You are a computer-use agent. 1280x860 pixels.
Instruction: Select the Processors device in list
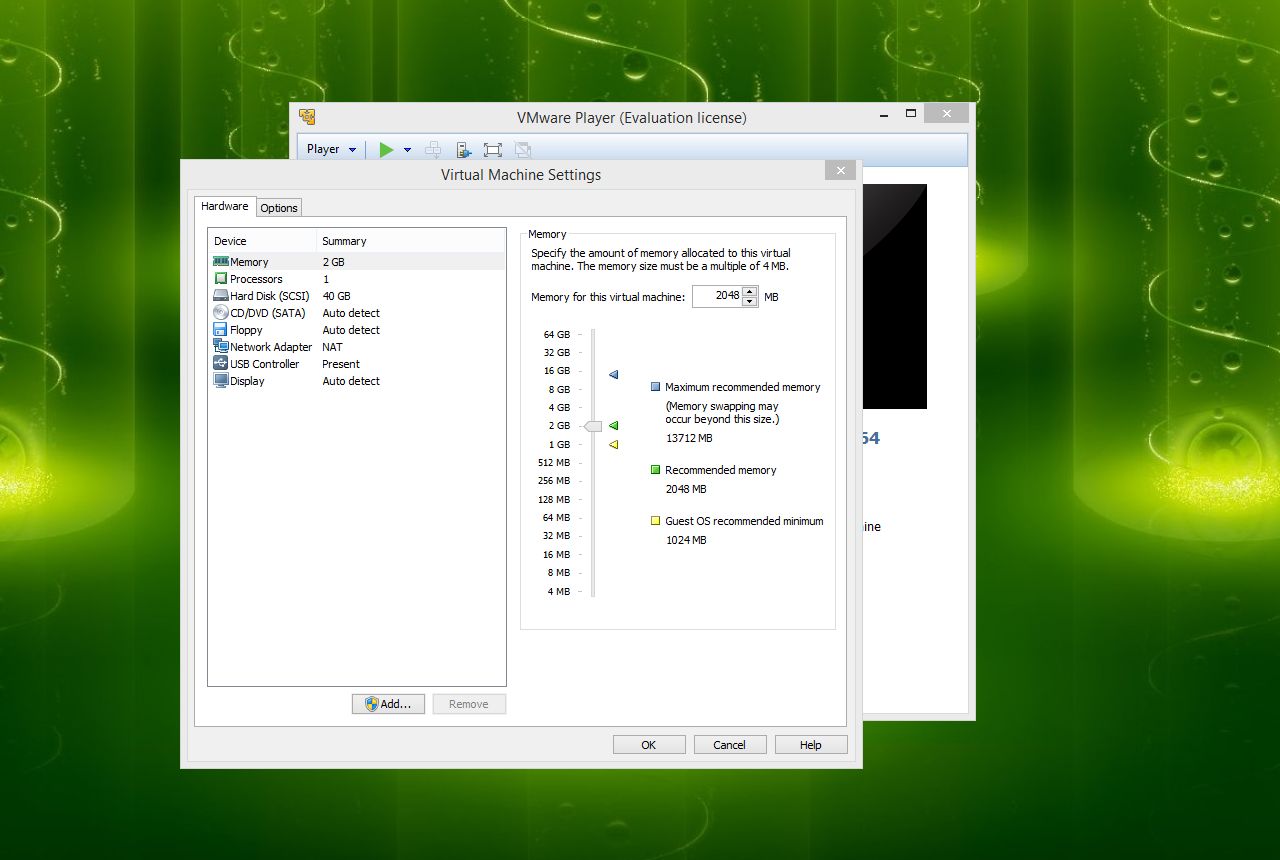tap(256, 279)
